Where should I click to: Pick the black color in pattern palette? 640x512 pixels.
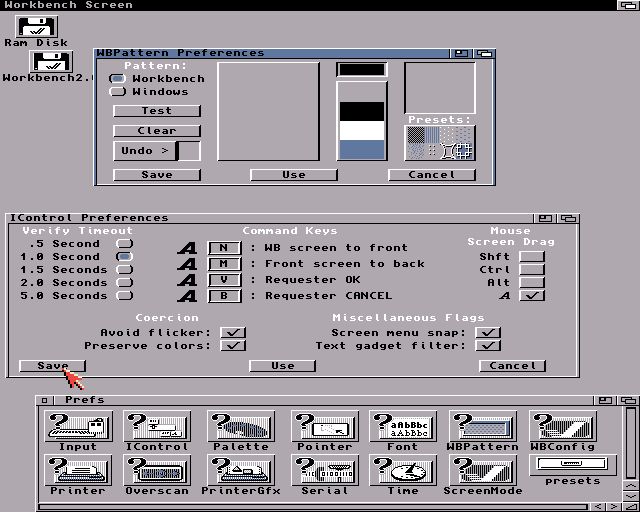click(x=362, y=111)
